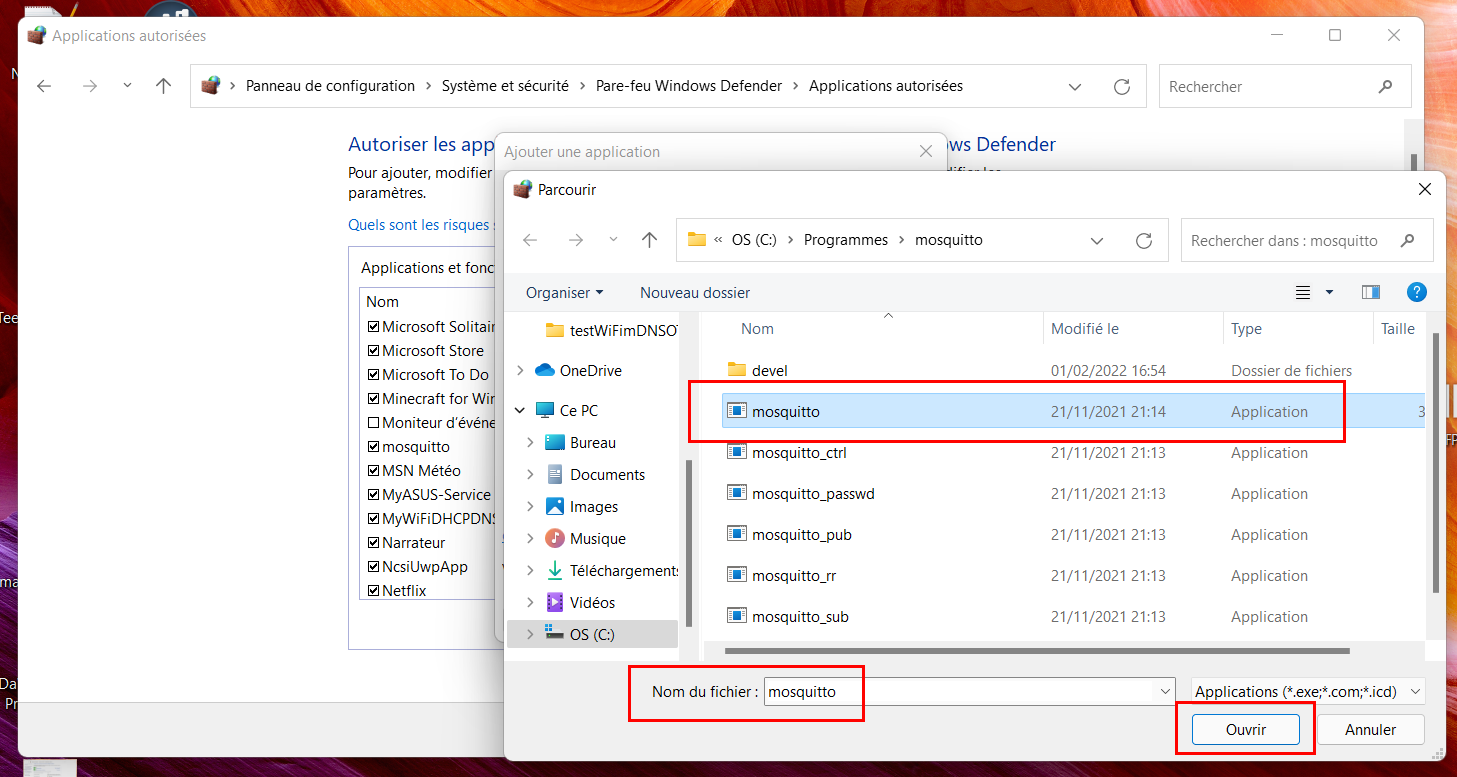Image resolution: width=1457 pixels, height=777 pixels.
Task: Sort files by Modifié le column header
Action: [1085, 328]
